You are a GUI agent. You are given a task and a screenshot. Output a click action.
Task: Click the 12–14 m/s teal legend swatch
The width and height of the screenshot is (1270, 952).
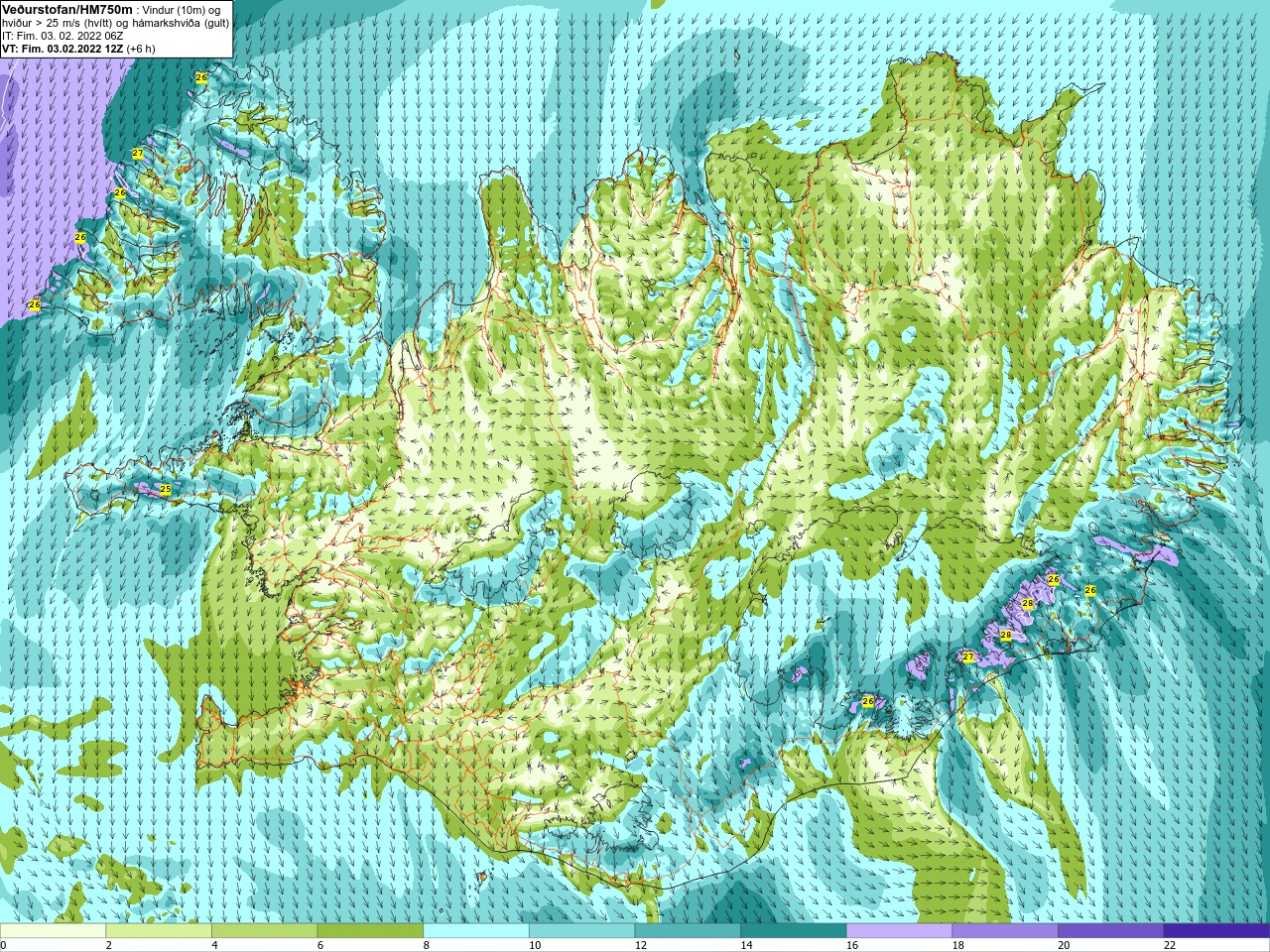(x=688, y=930)
